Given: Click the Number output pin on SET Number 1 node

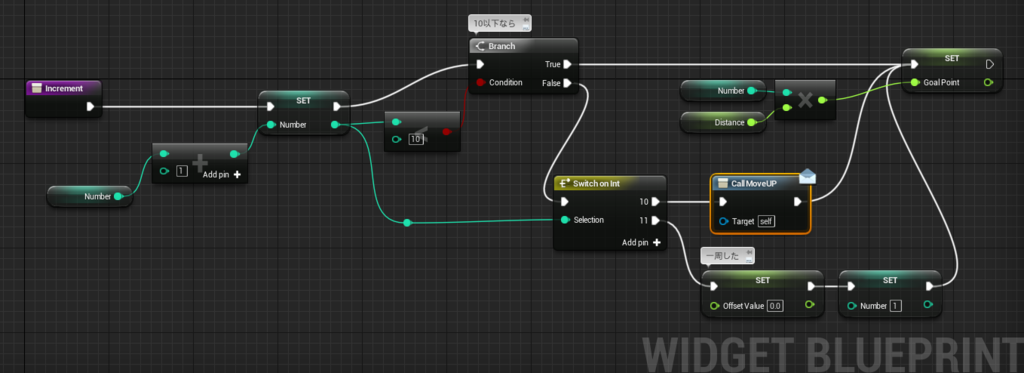Looking at the screenshot, I should coord(929,304).
